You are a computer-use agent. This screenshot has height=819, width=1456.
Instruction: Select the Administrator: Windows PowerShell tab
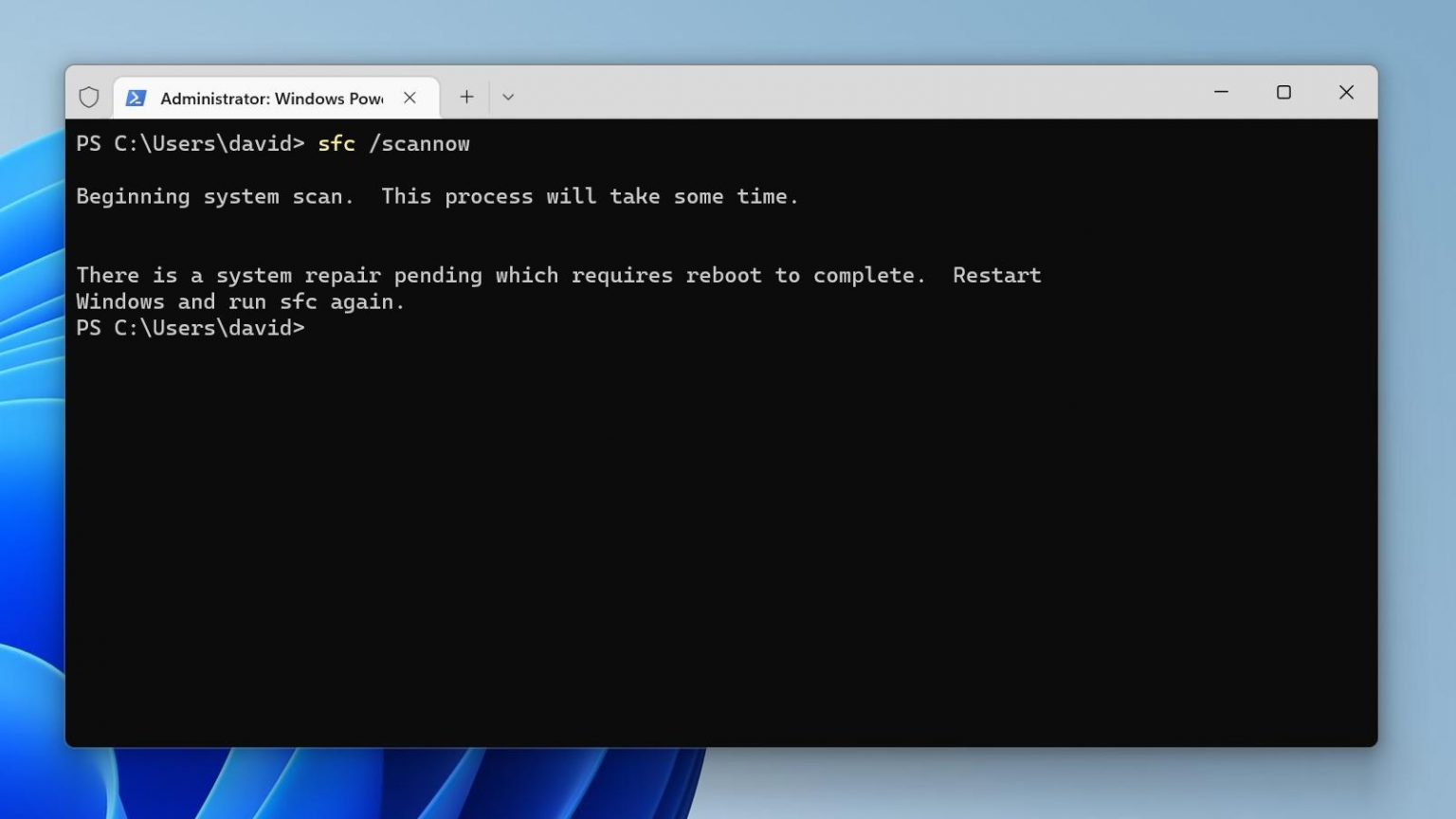276,98
